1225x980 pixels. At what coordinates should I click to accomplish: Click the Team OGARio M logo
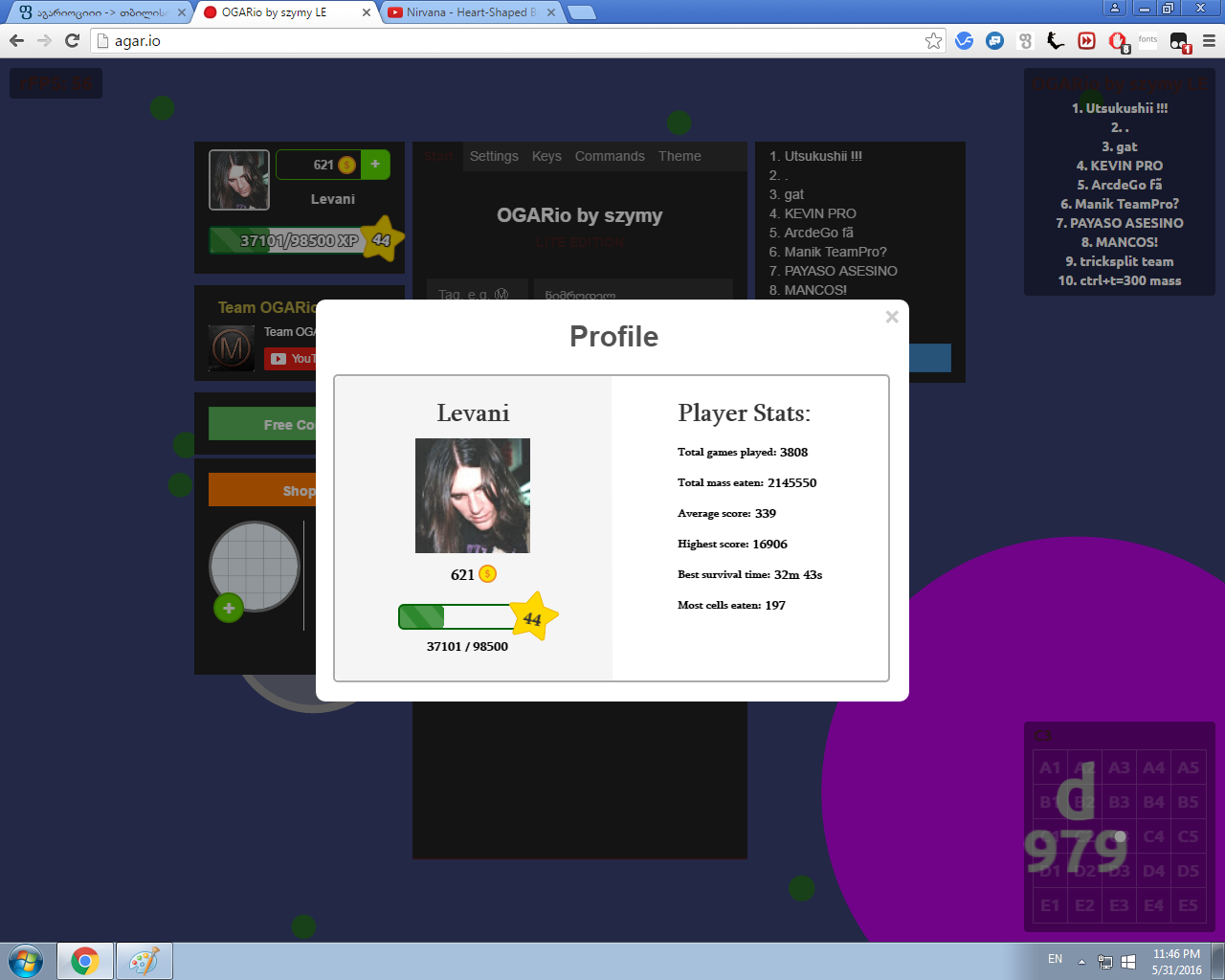point(232,347)
